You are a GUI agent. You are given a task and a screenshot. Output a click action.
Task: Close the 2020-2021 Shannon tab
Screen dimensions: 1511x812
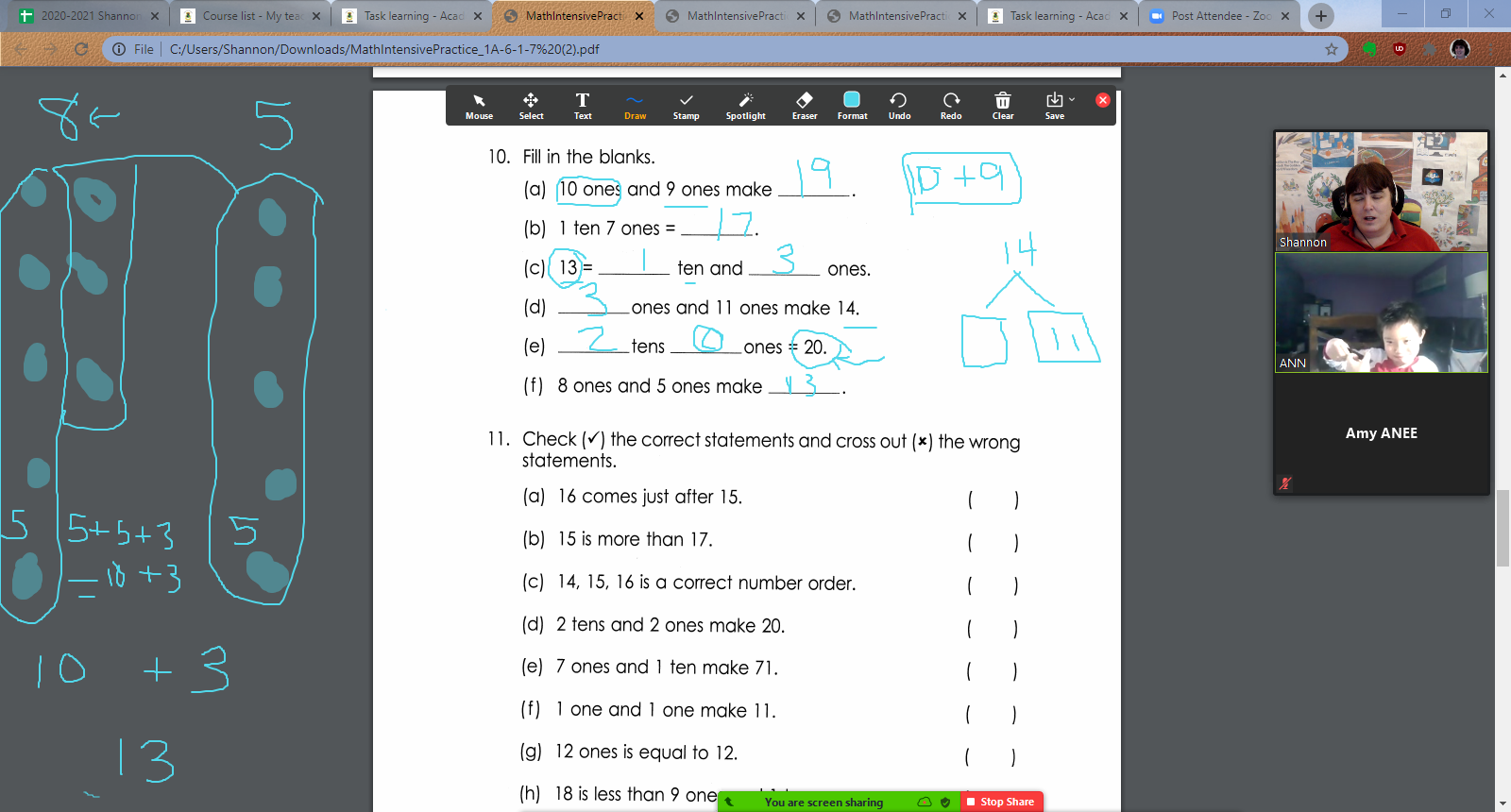click(x=155, y=16)
